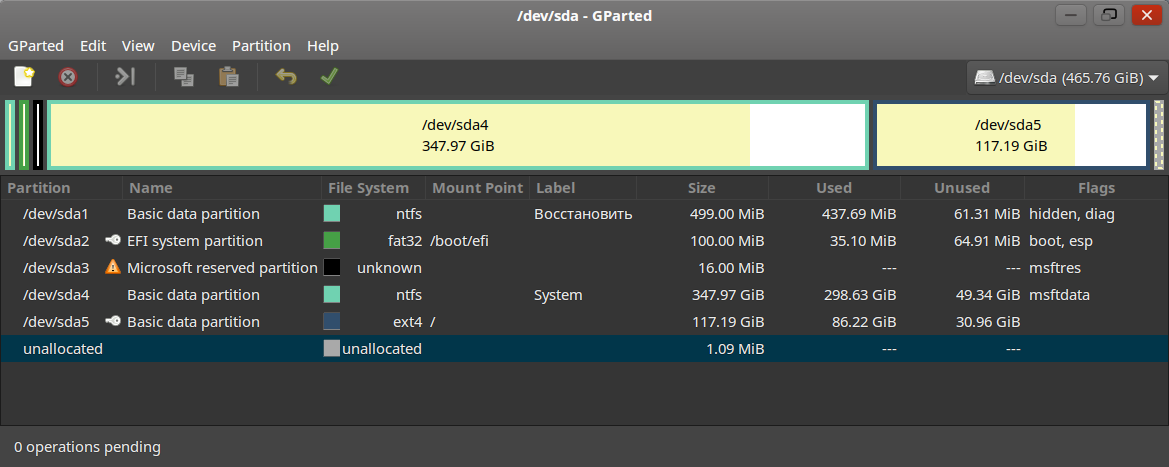1169x467 pixels.
Task: Click the ntfs color swatch for /dev/sda4
Action: (332, 295)
